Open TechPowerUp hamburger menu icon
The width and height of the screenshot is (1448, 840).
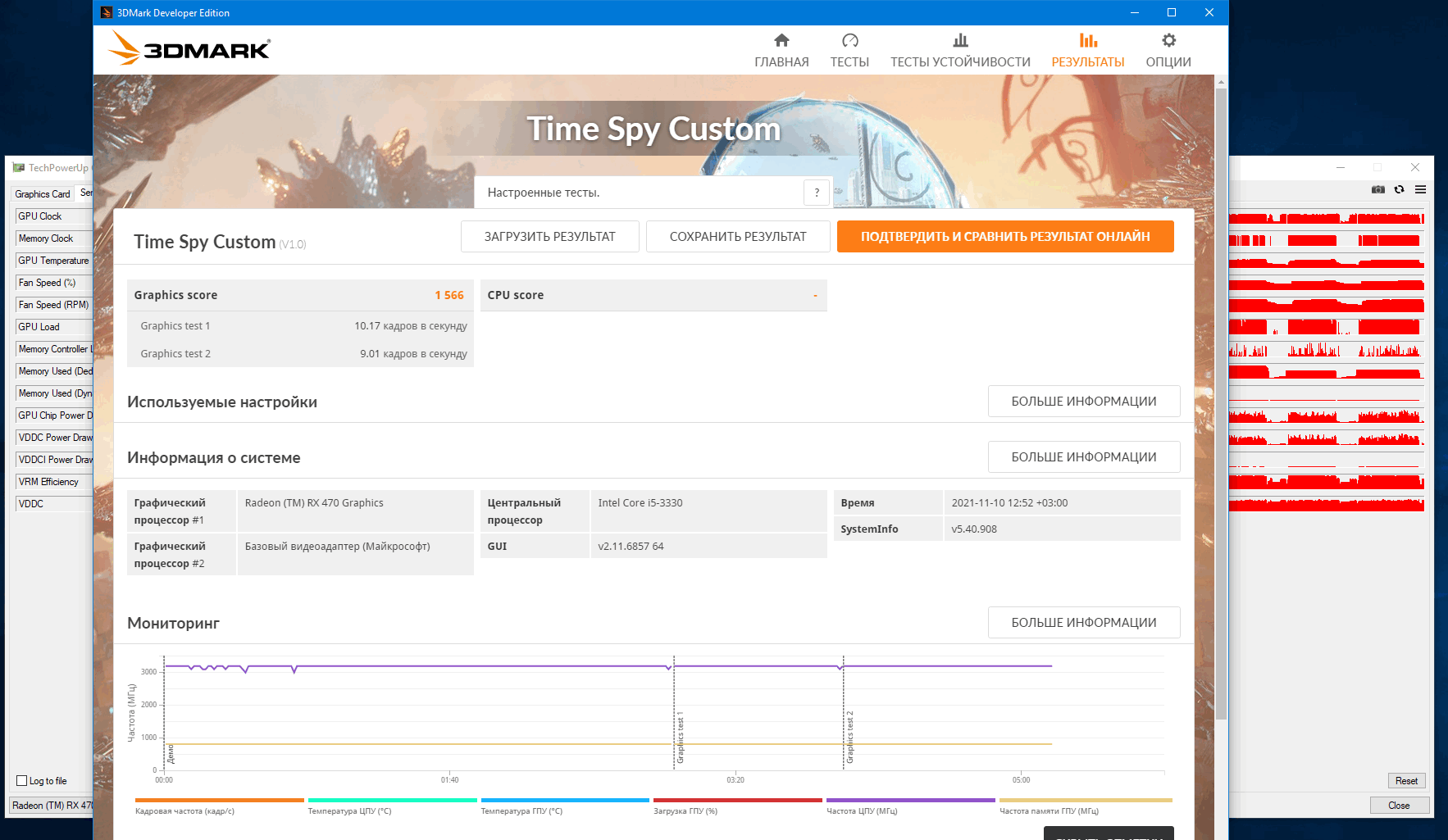(1421, 189)
